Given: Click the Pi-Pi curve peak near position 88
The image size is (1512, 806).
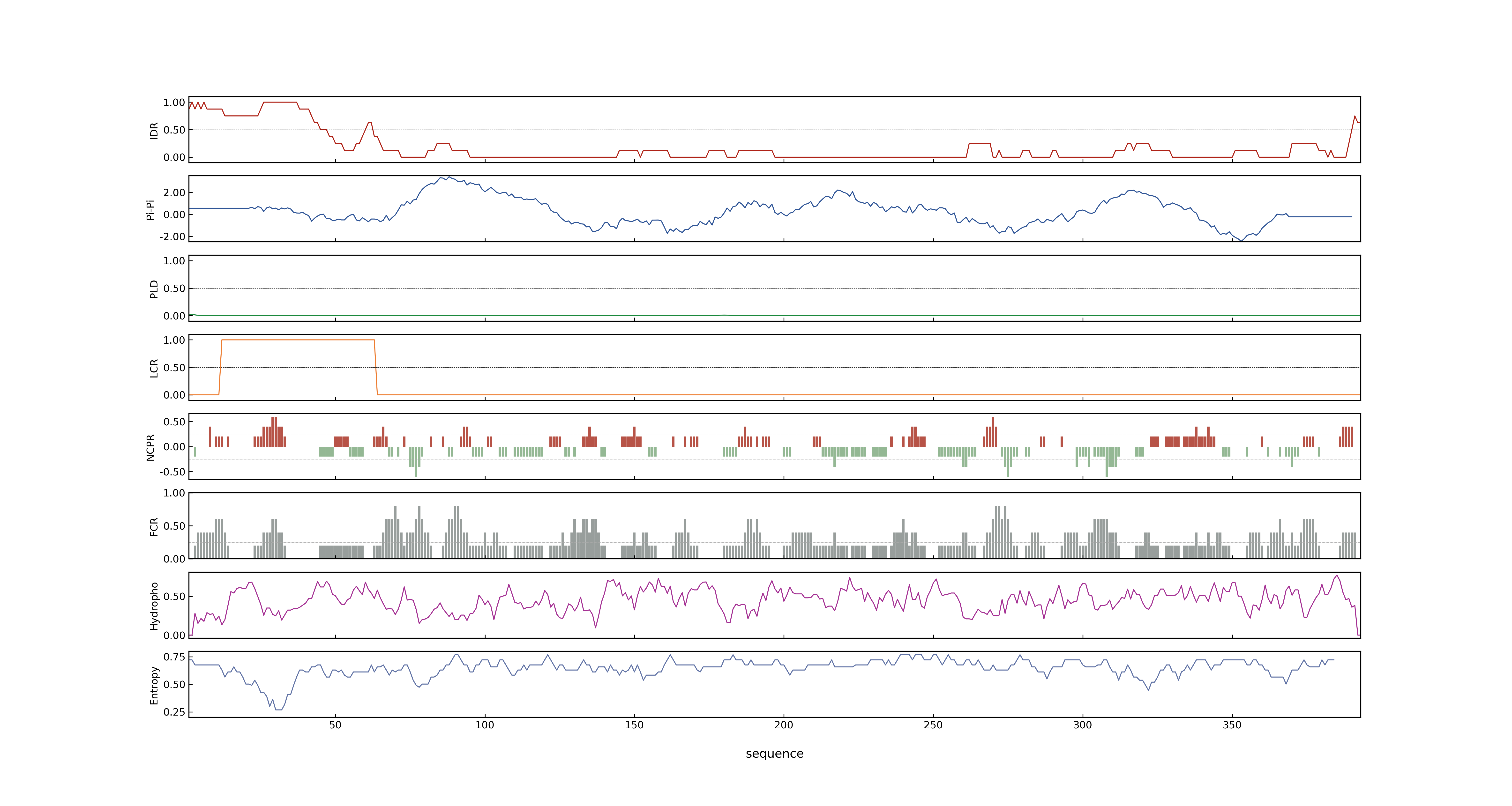Looking at the screenshot, I should click(449, 177).
